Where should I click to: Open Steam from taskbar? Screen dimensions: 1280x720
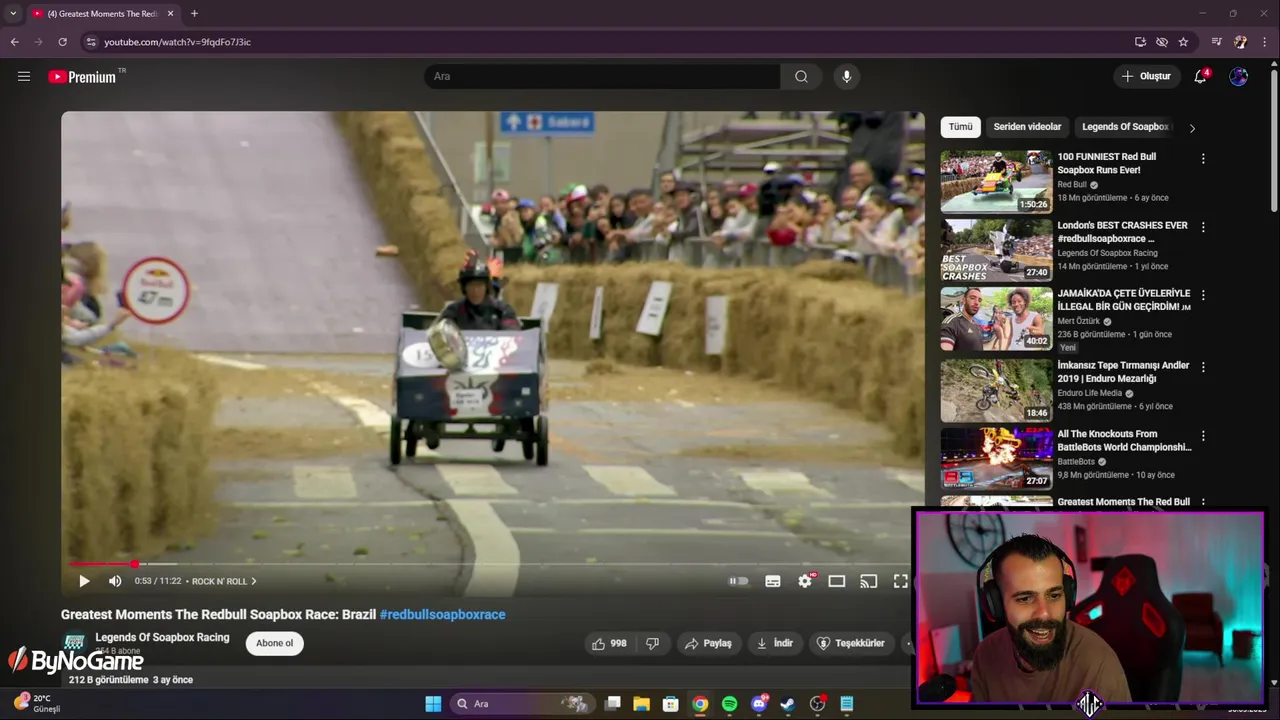tap(788, 704)
